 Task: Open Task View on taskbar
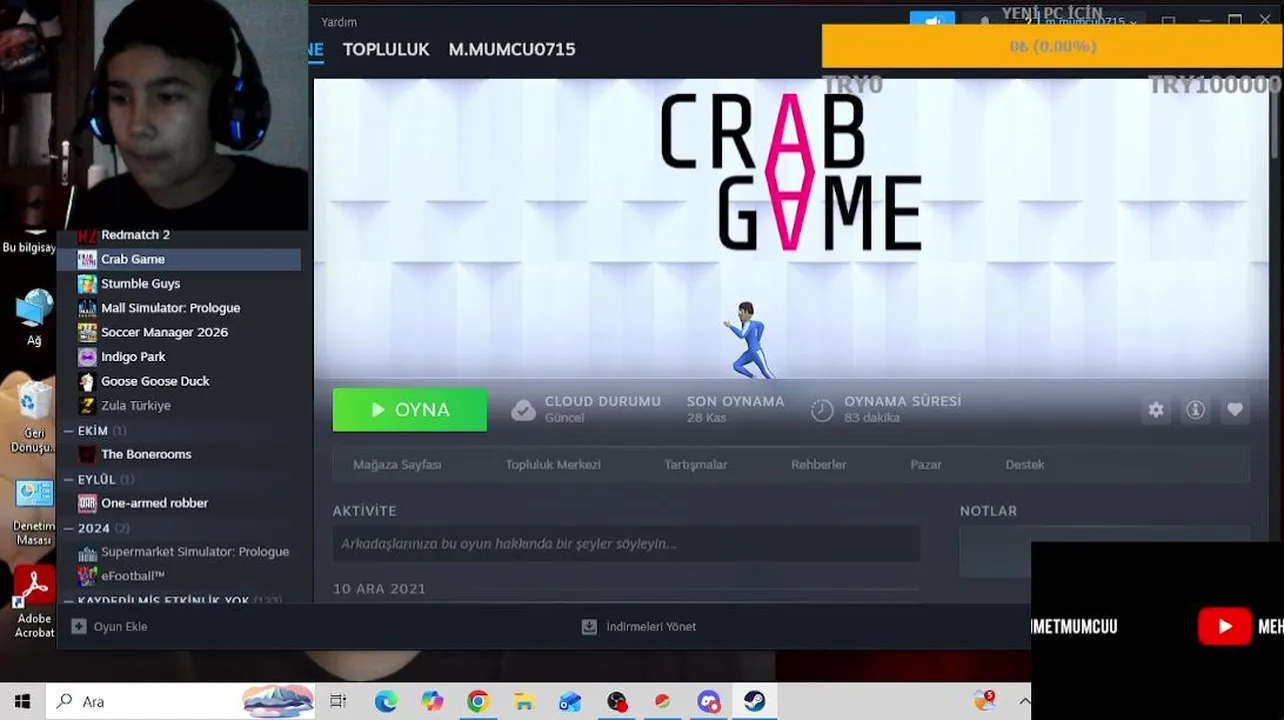338,701
